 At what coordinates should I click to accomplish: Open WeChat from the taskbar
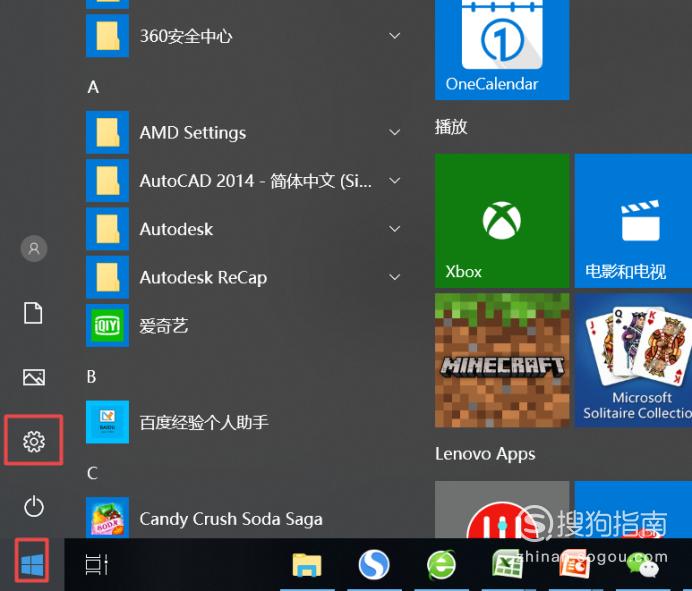643,565
